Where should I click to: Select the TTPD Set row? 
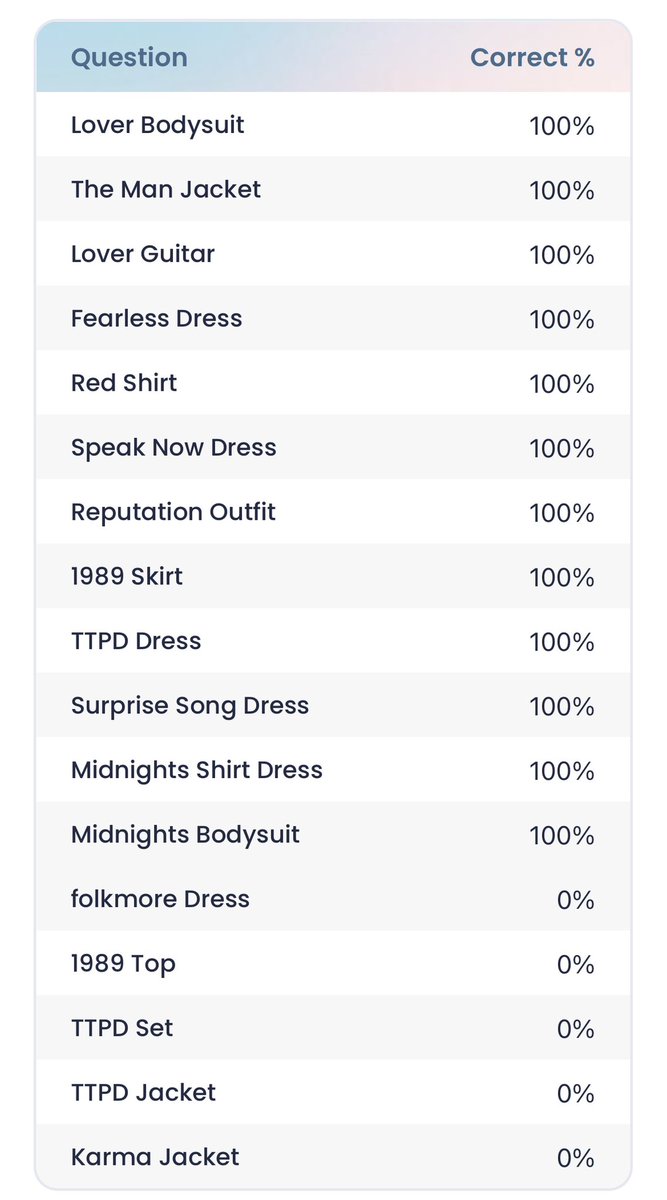click(x=333, y=1028)
